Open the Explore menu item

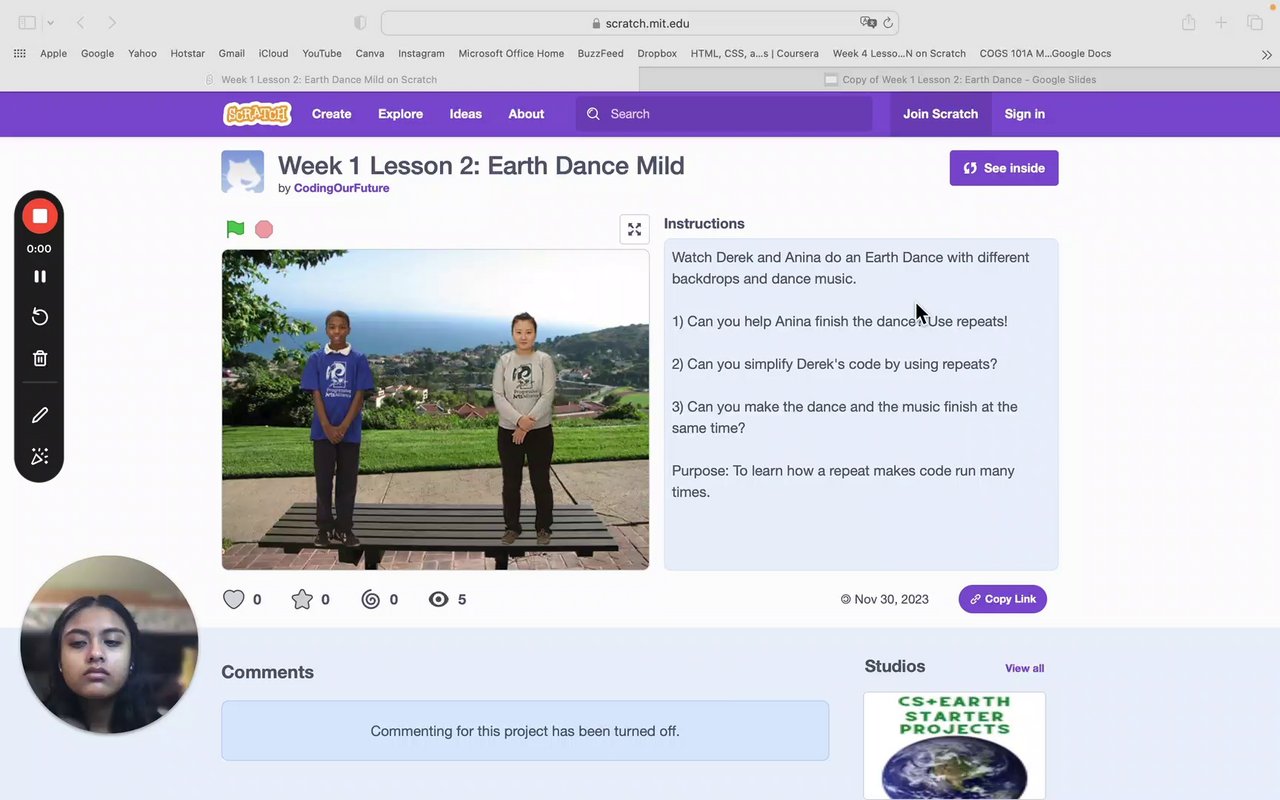(x=400, y=114)
